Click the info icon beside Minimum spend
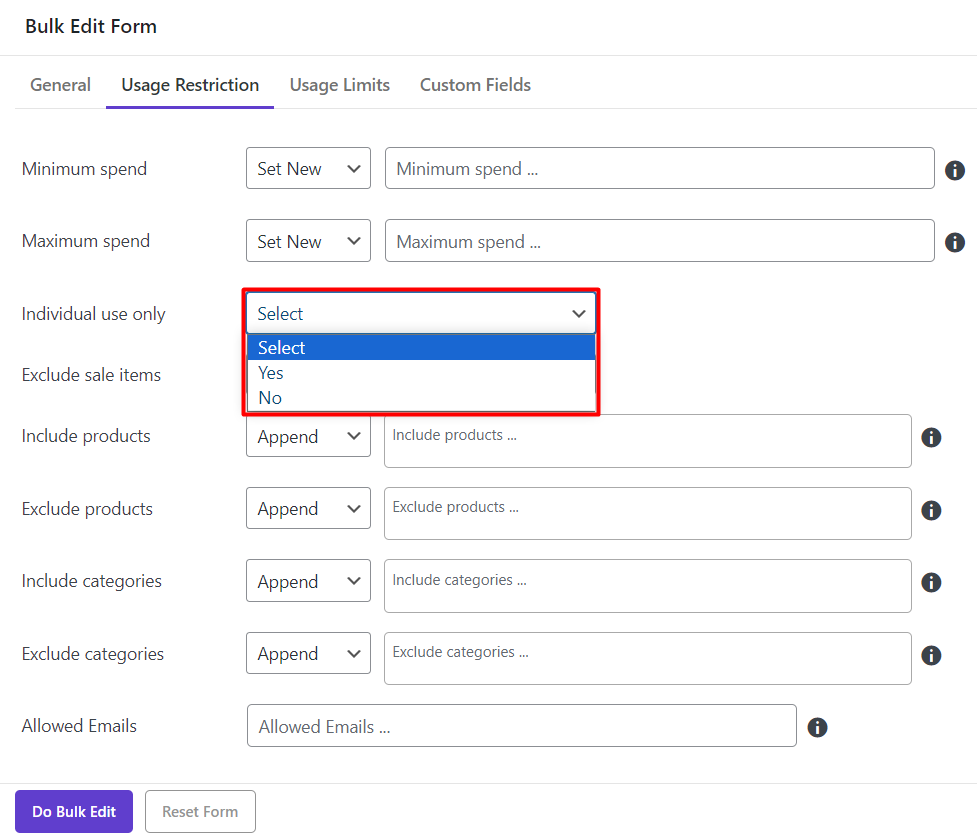 (954, 170)
